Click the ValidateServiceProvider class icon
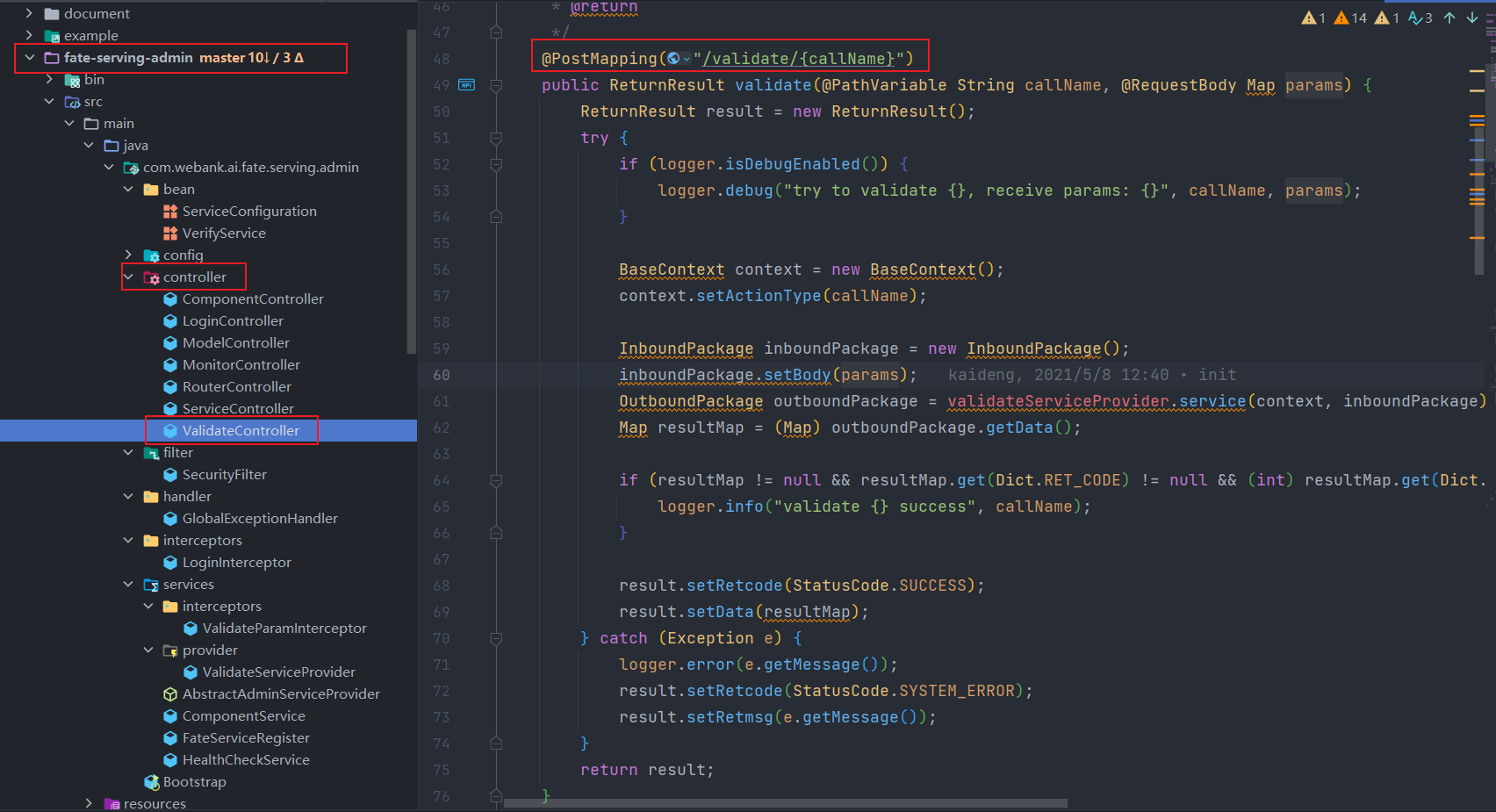Screen dimensions: 1496x812 [191, 672]
